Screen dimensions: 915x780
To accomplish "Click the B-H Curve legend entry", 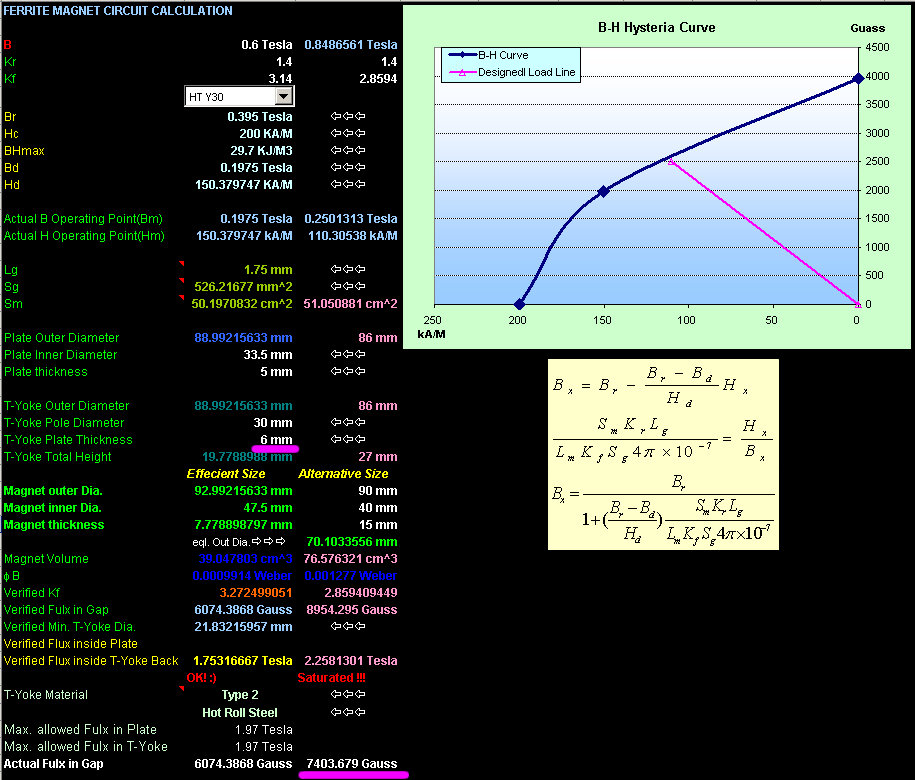I will tap(504, 55).
